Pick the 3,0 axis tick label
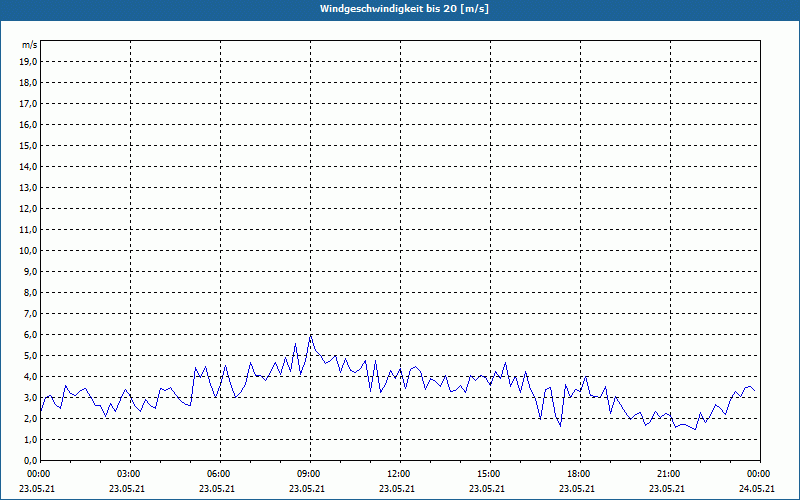Viewport: 800px width, 500px height. point(31,397)
